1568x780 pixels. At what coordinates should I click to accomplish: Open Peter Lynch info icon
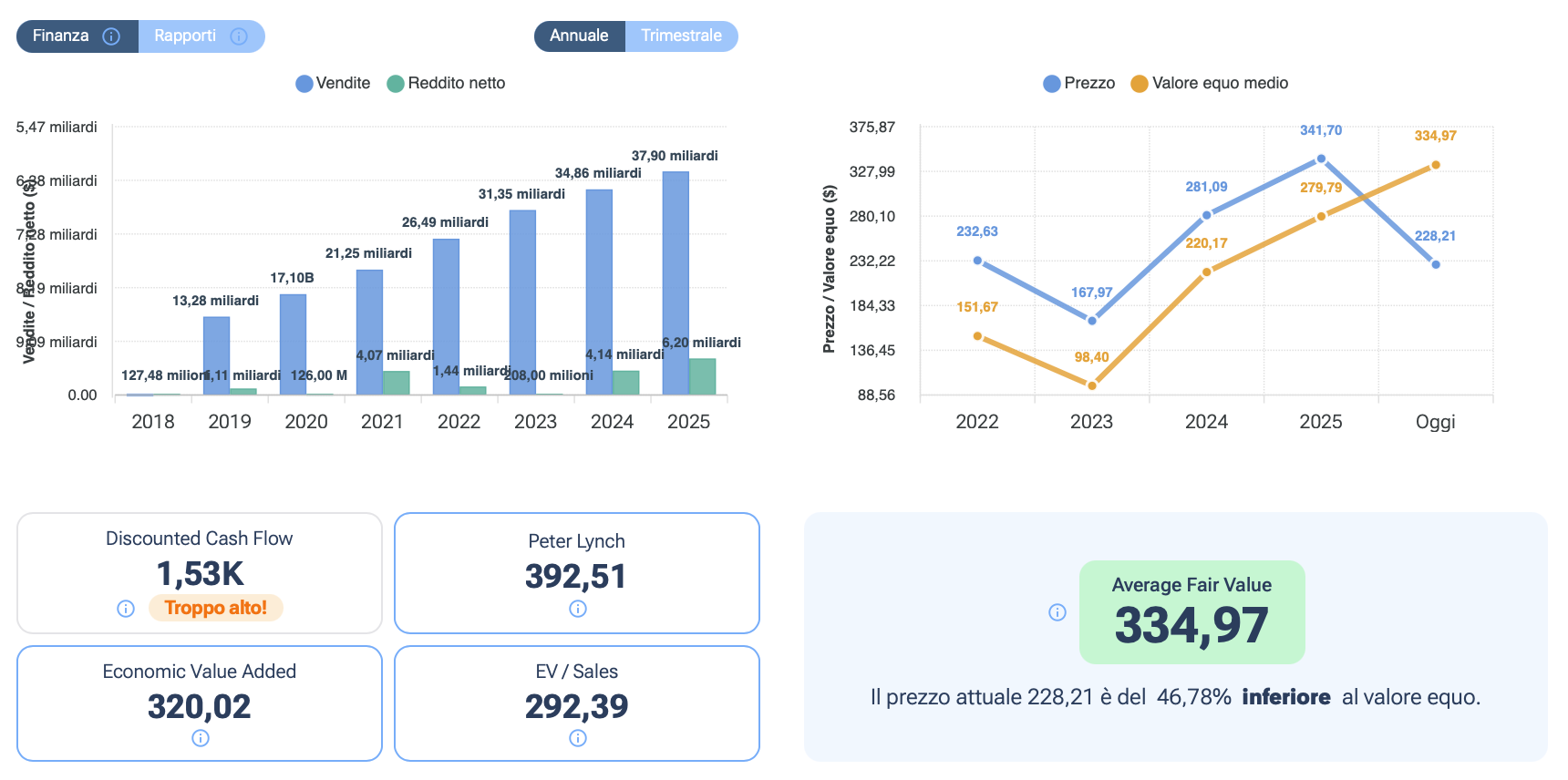577,609
